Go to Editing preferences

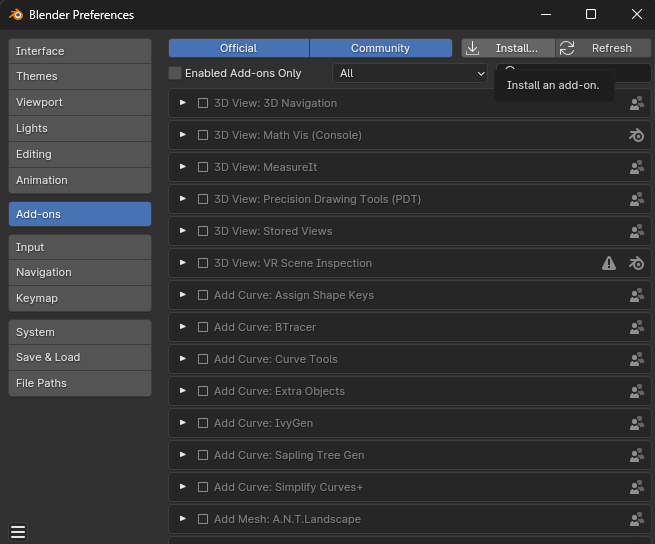coord(80,155)
